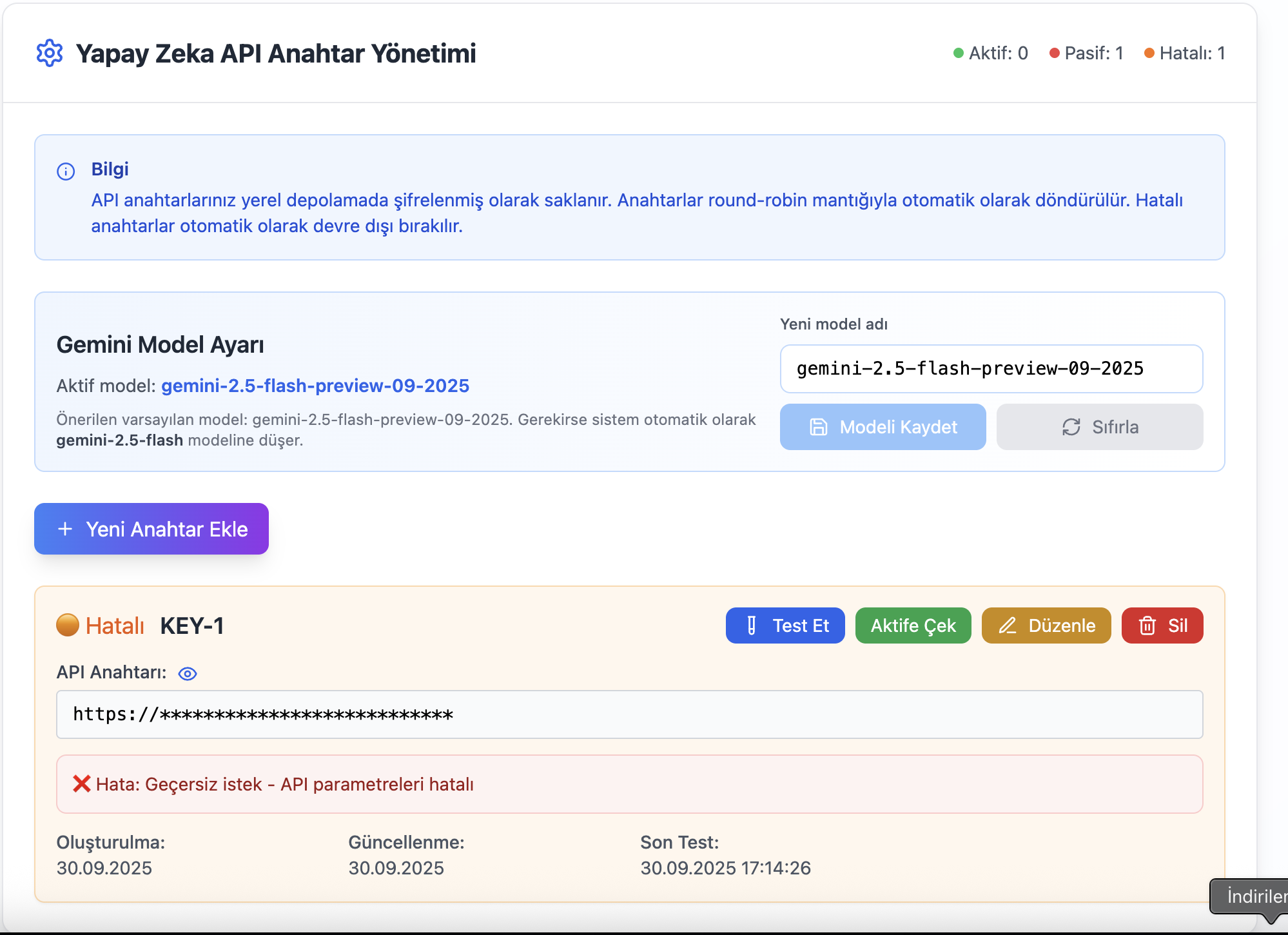Run a test with the Test Et button
This screenshot has height=935, width=1288.
(785, 625)
